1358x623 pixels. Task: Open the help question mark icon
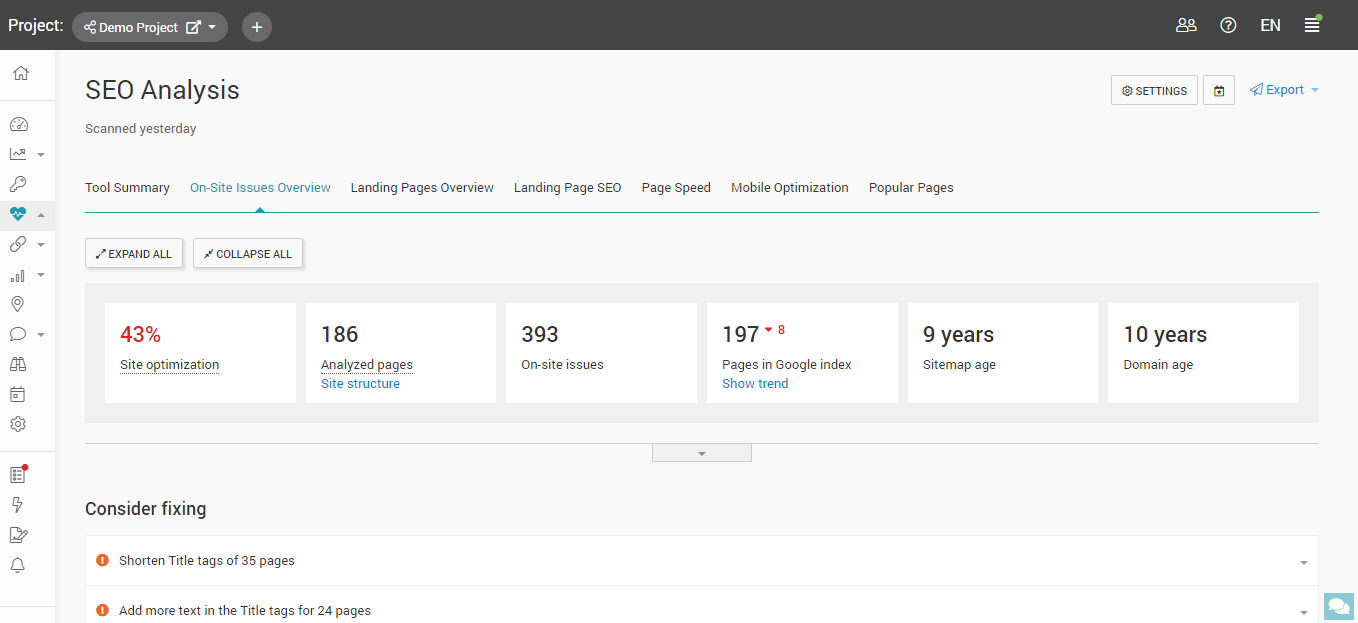[1228, 26]
